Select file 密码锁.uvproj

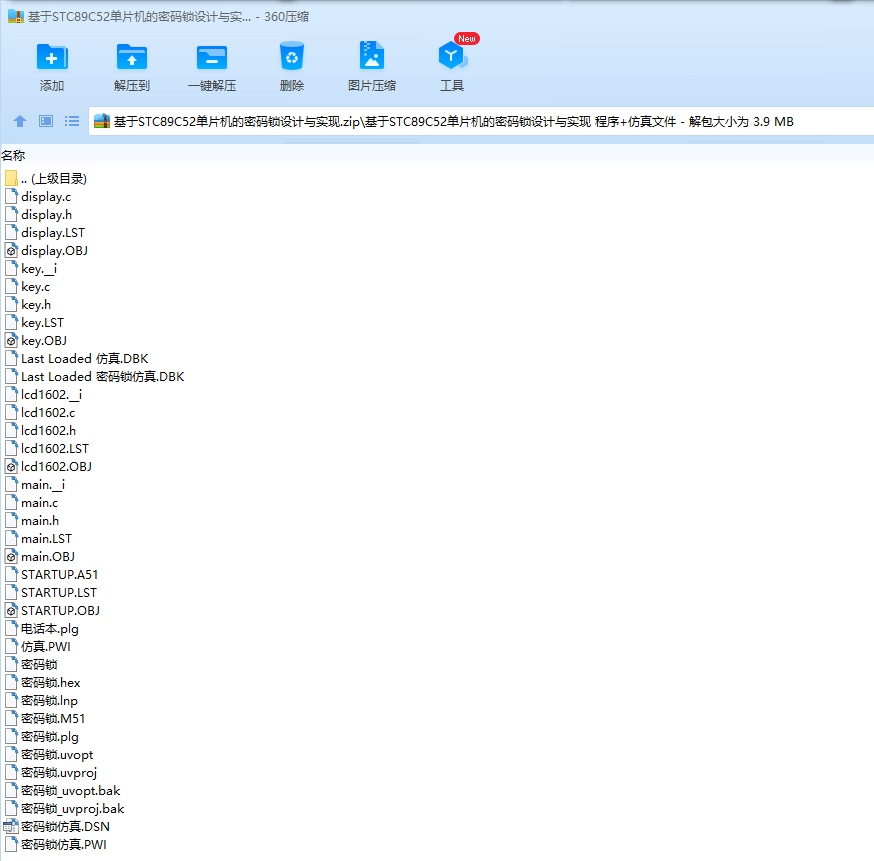(x=59, y=772)
